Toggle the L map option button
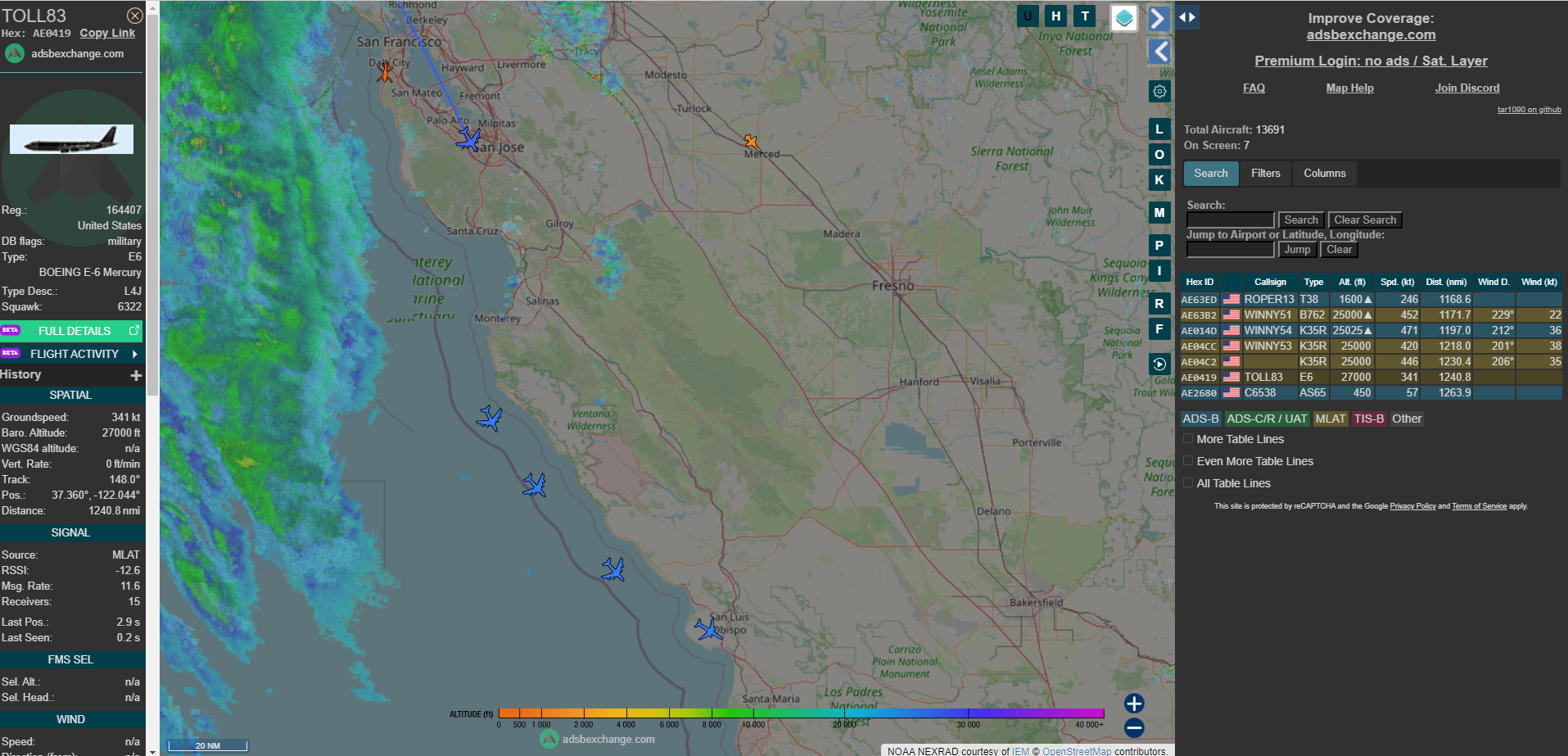The image size is (1568, 756). [1159, 129]
